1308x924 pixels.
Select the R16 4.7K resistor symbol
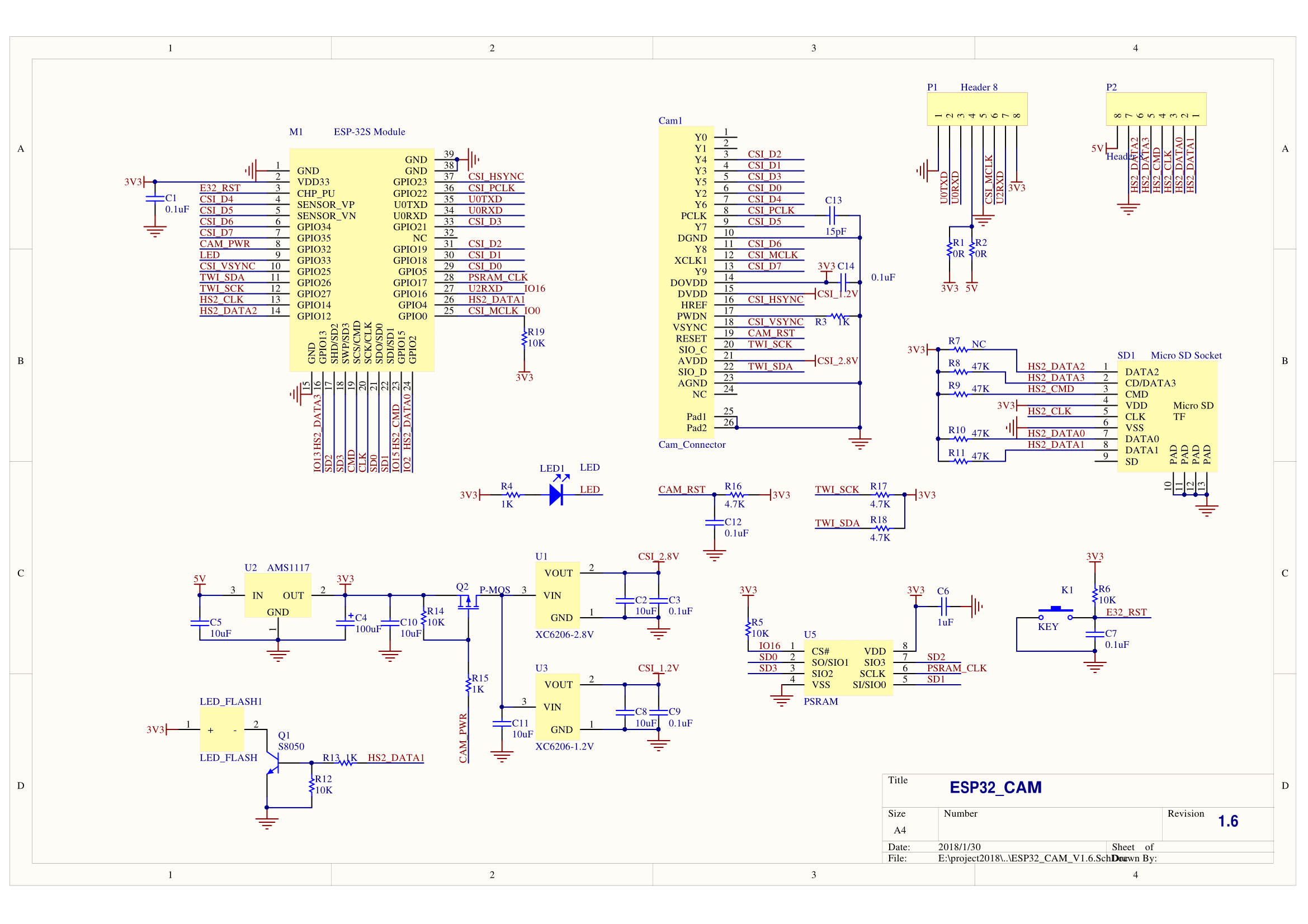coord(736,495)
